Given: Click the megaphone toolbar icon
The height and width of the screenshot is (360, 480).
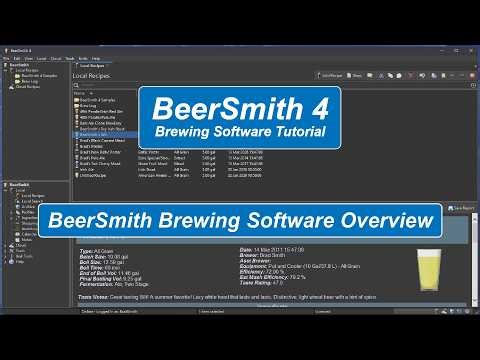Looking at the screenshot, I should [422, 76].
